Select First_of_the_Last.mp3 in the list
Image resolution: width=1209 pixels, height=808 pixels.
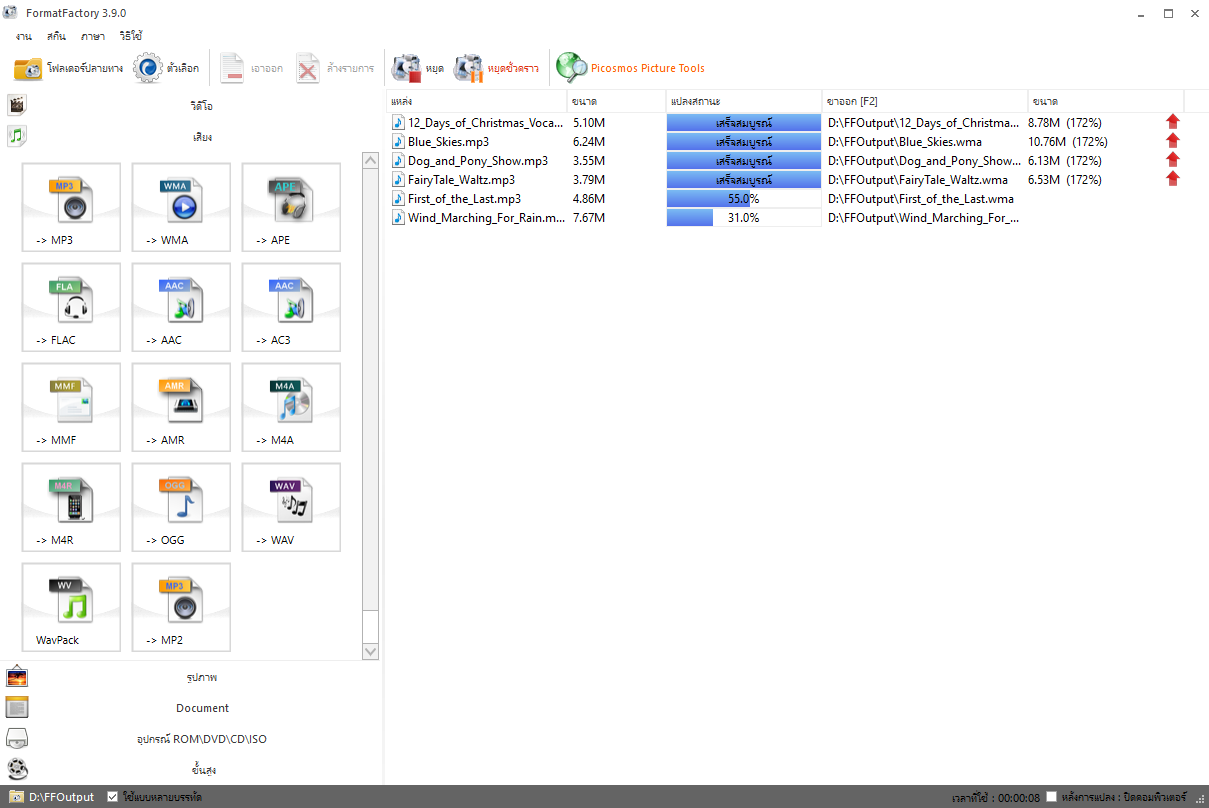point(456,199)
